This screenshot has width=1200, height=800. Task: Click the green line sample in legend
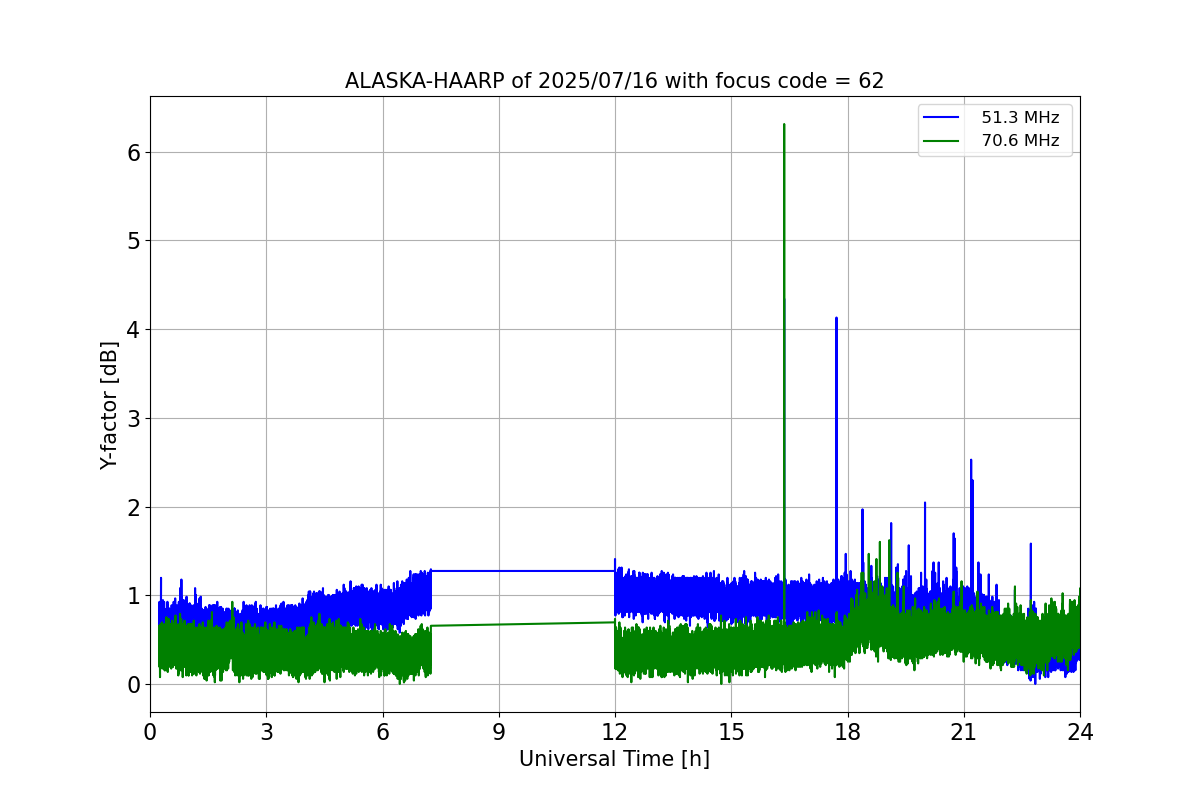point(942,141)
